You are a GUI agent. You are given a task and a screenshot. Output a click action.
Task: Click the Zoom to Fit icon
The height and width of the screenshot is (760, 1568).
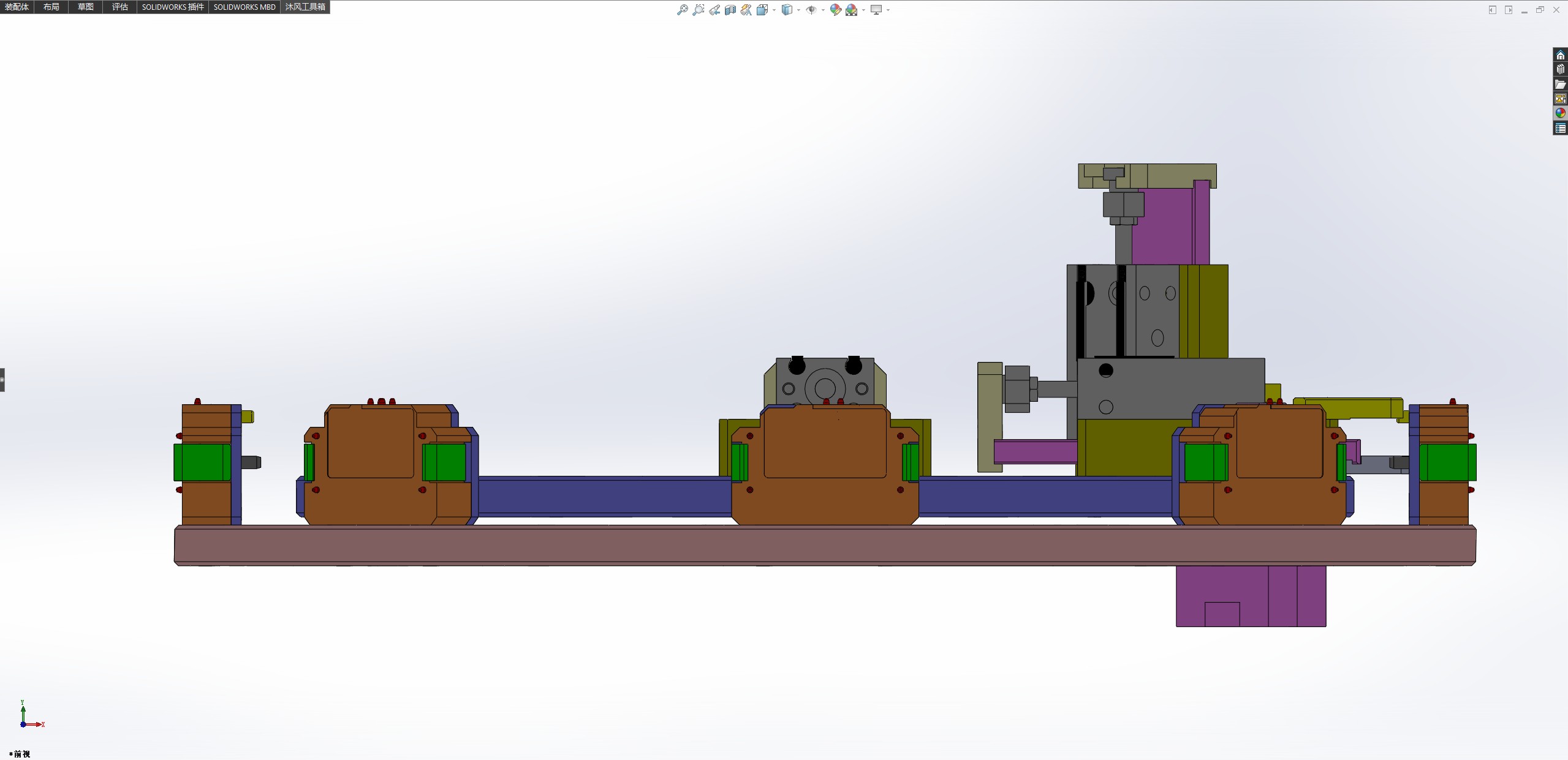[682, 10]
